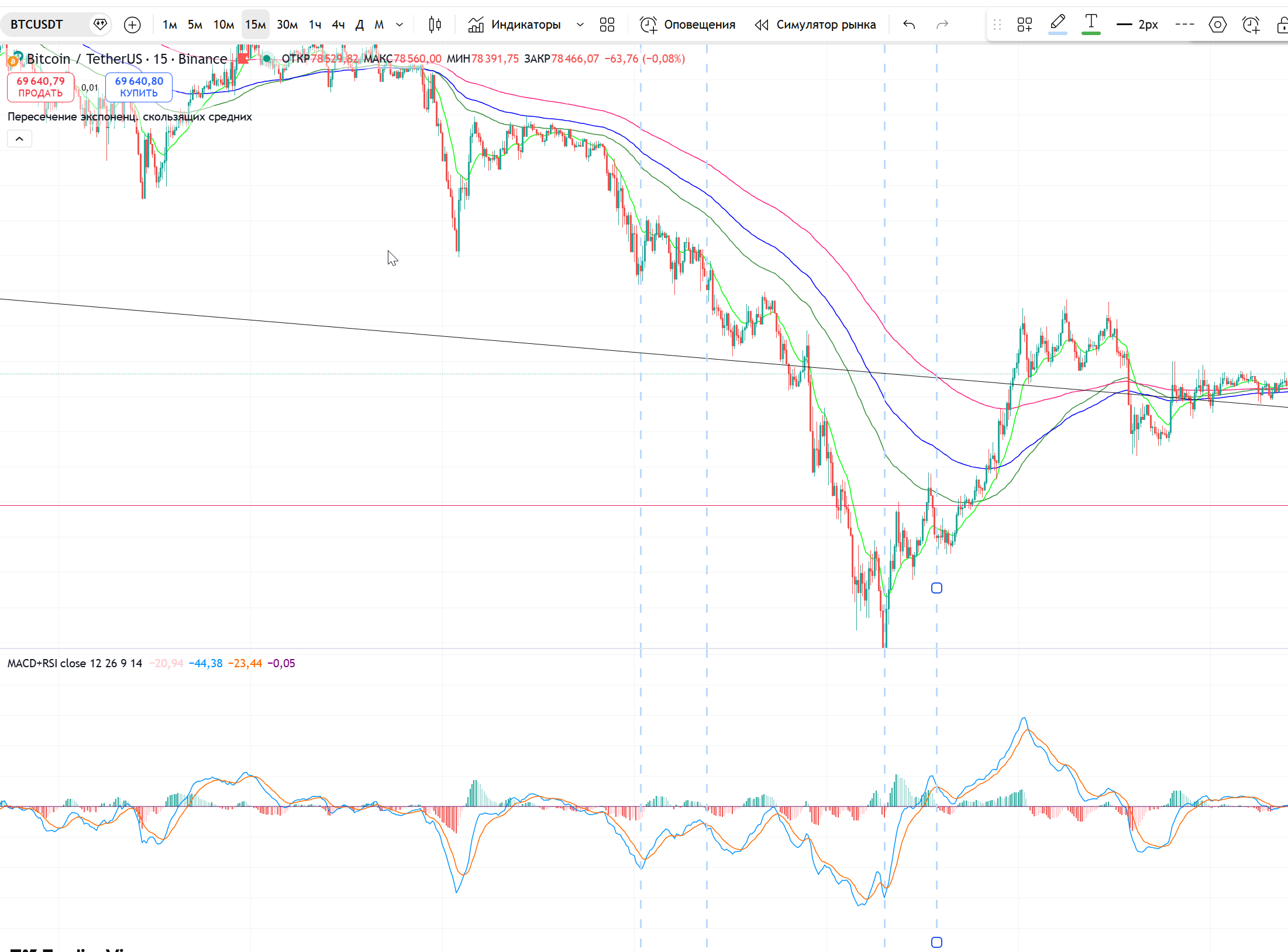Select the text color tool with green underline
Viewport: 1288px width, 952px height.
(x=1091, y=23)
